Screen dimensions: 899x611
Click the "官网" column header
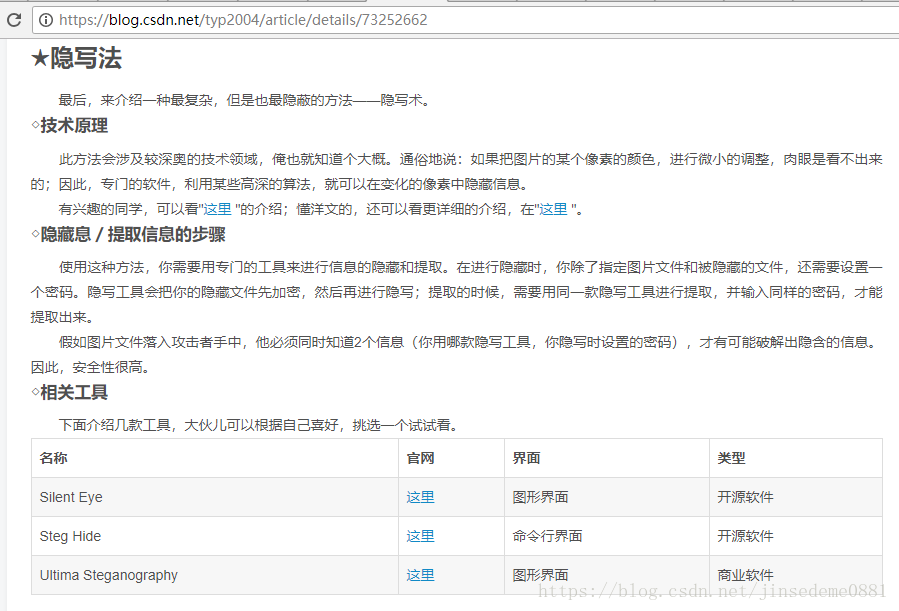pos(452,458)
